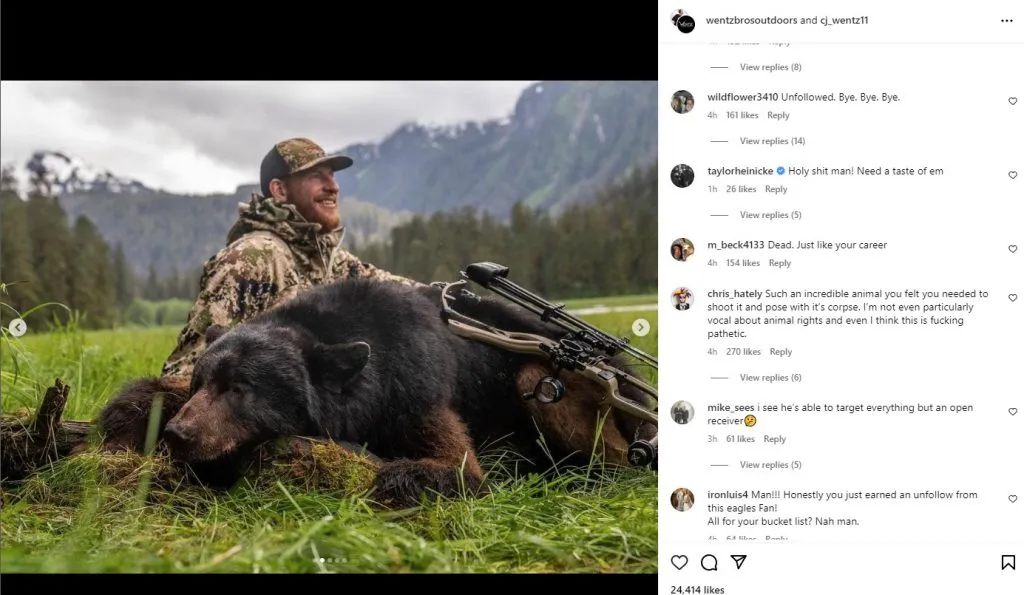View the 24,414 likes list
The width and height of the screenshot is (1024, 595).
[697, 589]
